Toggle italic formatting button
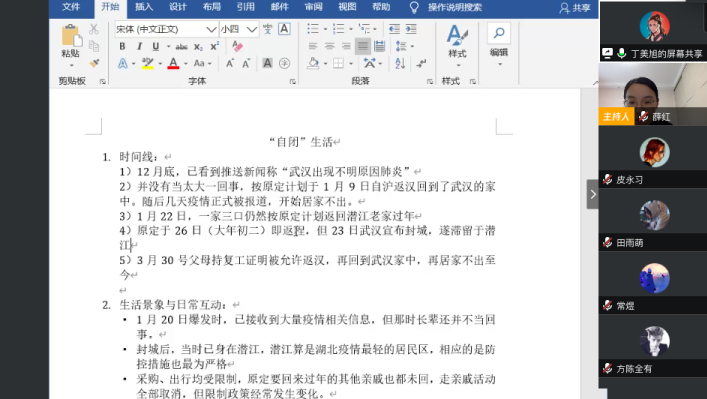The width and height of the screenshot is (707, 399). (139, 46)
